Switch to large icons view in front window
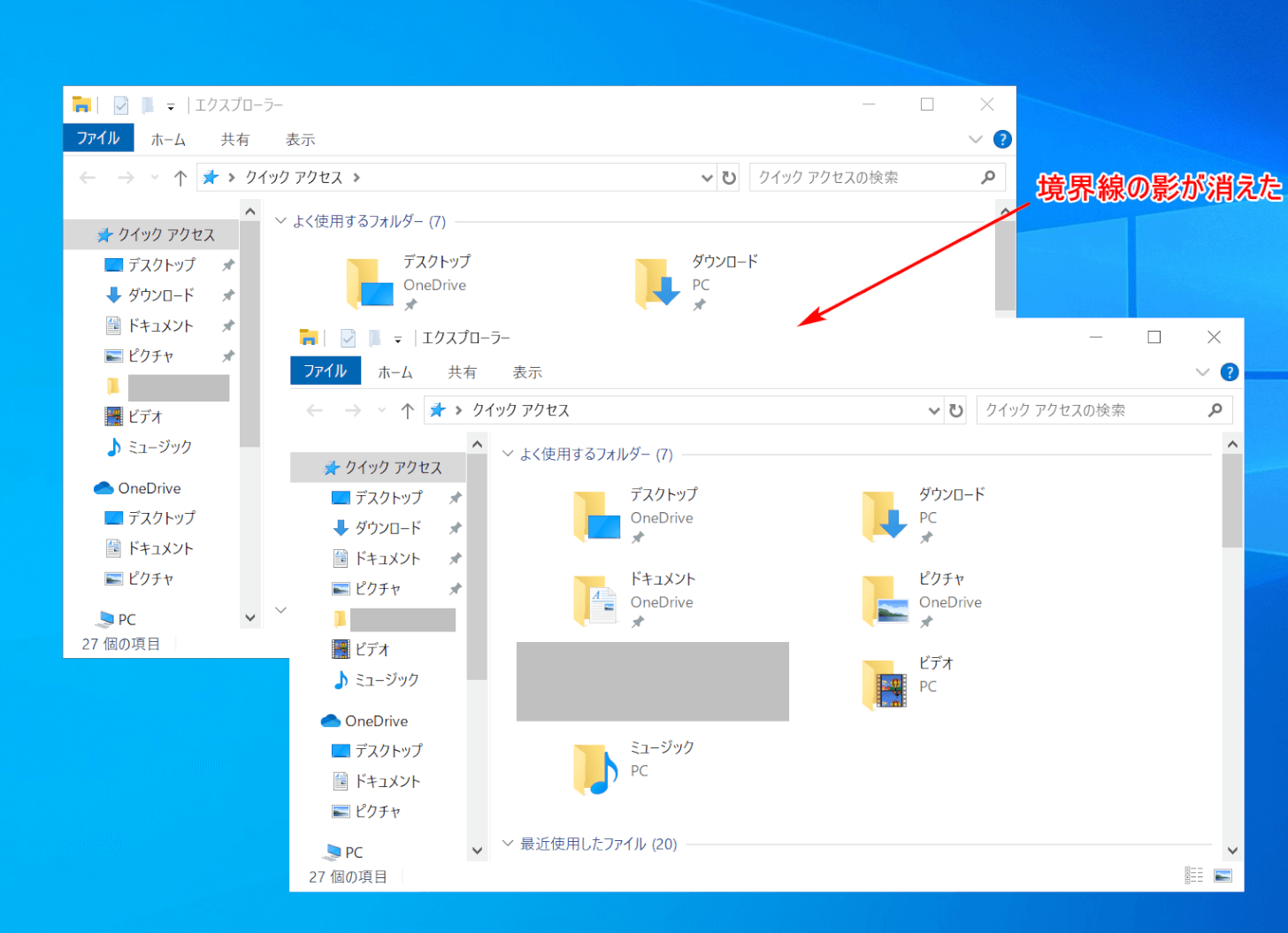The height and width of the screenshot is (933, 1288). [x=1223, y=876]
